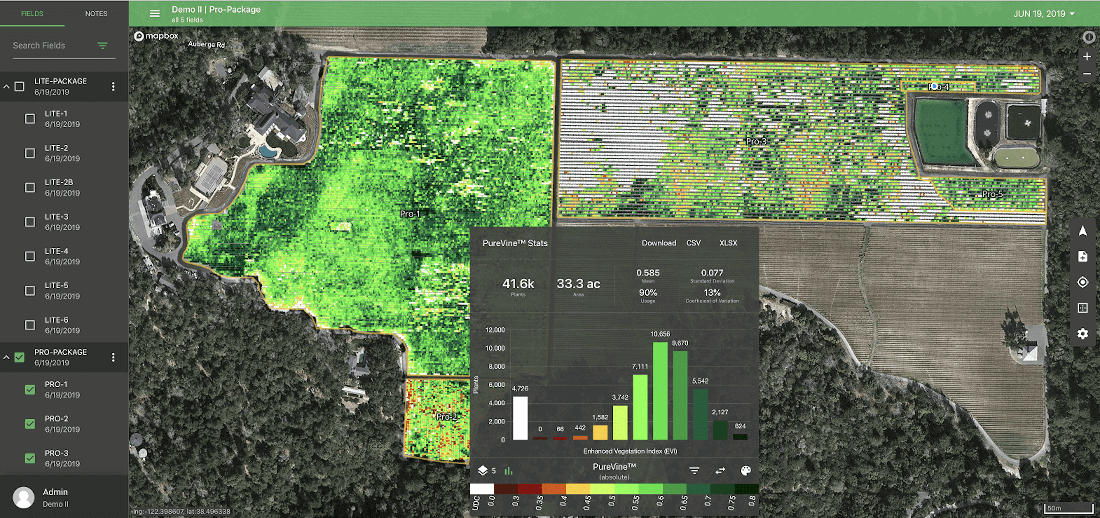Select the FIELDS tab
This screenshot has width=1100, height=518.
point(32,14)
